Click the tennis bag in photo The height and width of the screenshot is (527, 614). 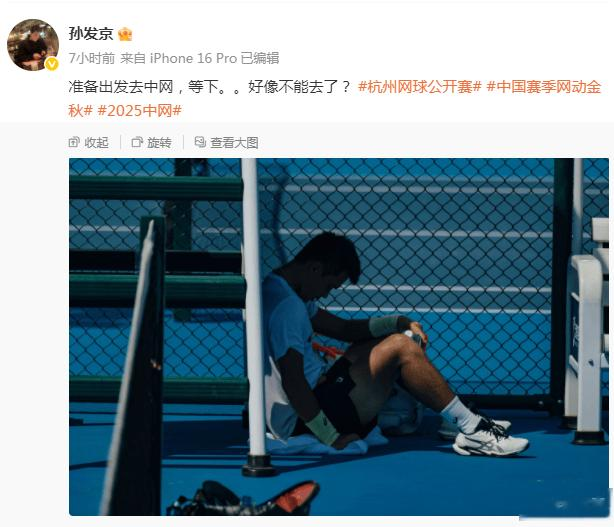click(x=244, y=498)
